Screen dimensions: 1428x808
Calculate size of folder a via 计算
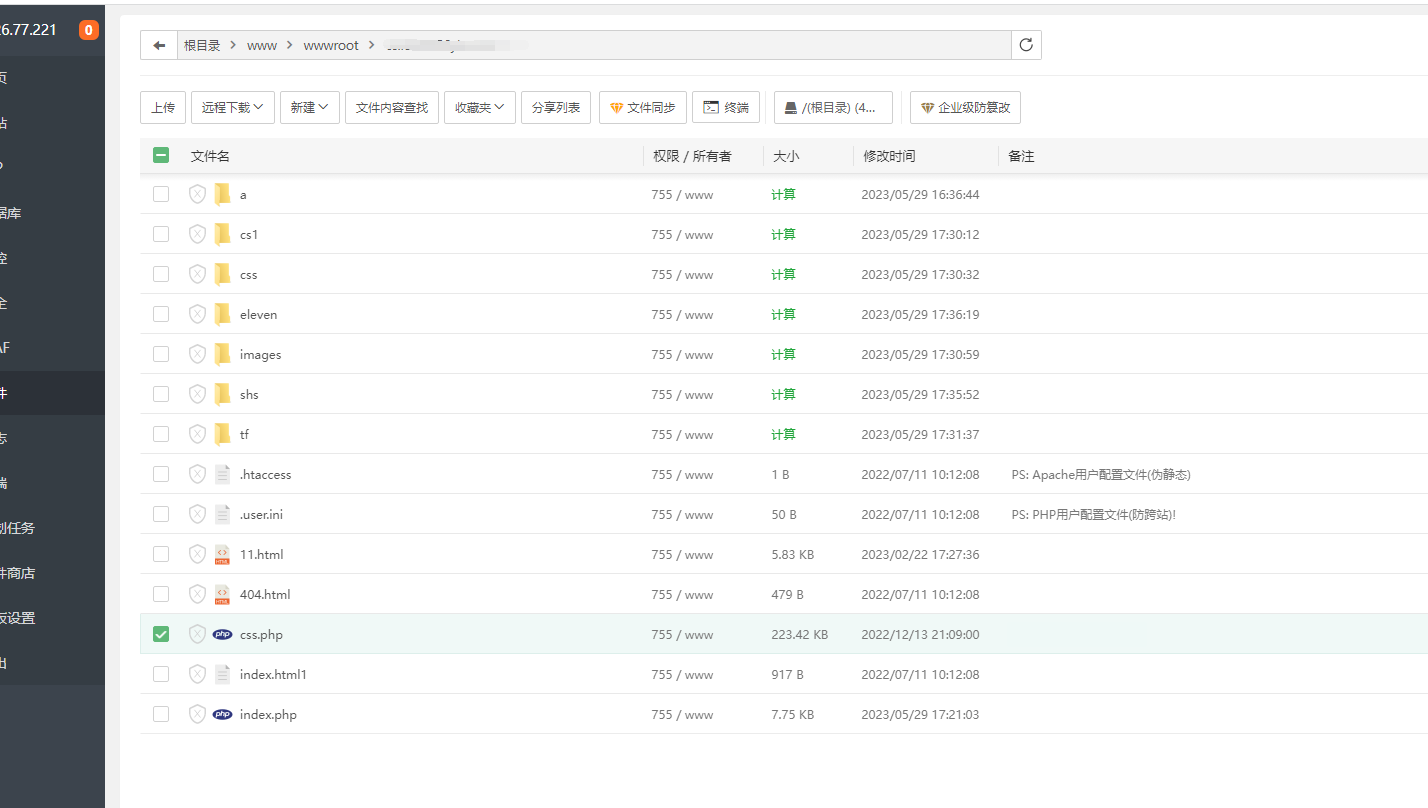(783, 194)
